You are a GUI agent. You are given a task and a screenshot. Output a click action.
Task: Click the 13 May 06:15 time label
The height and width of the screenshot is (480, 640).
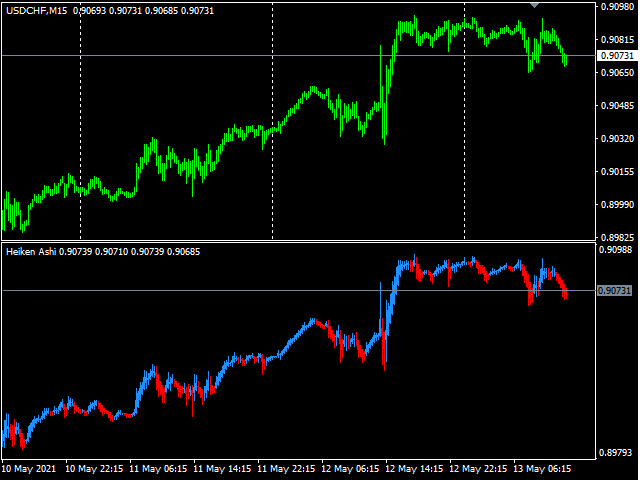pyautogui.click(x=542, y=468)
